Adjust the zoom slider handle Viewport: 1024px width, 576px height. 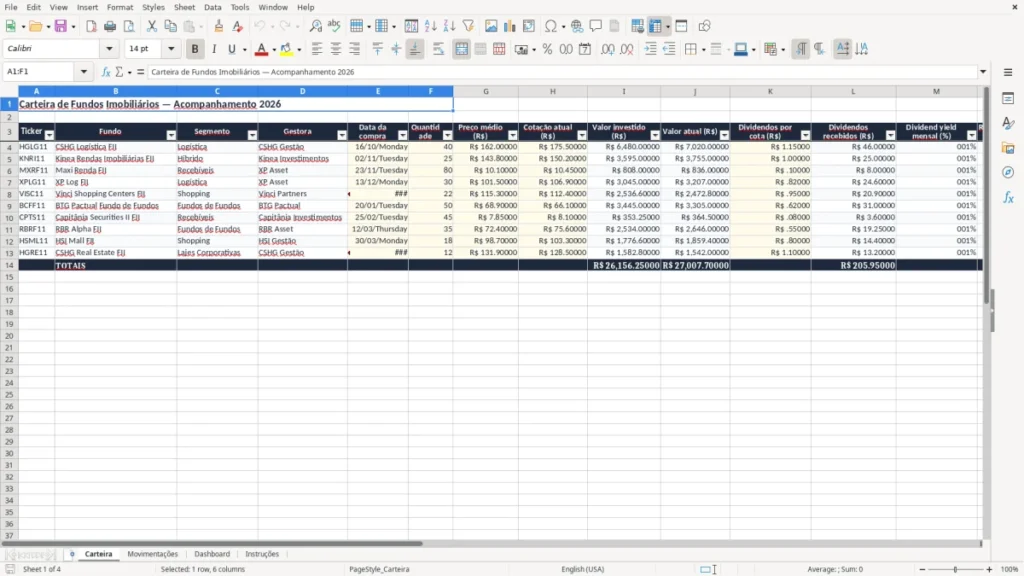[x=955, y=569]
